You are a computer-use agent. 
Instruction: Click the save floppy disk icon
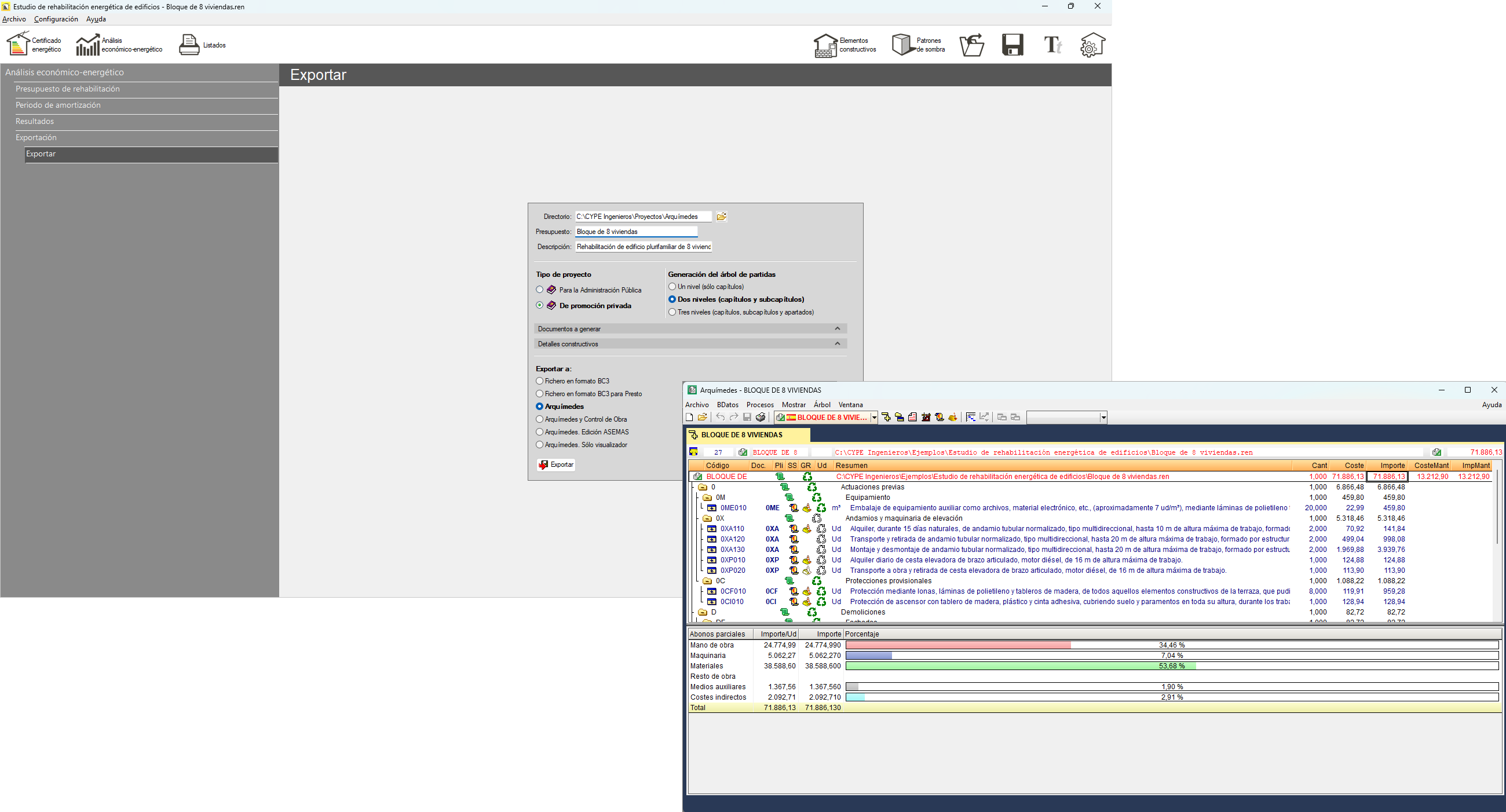click(1012, 45)
